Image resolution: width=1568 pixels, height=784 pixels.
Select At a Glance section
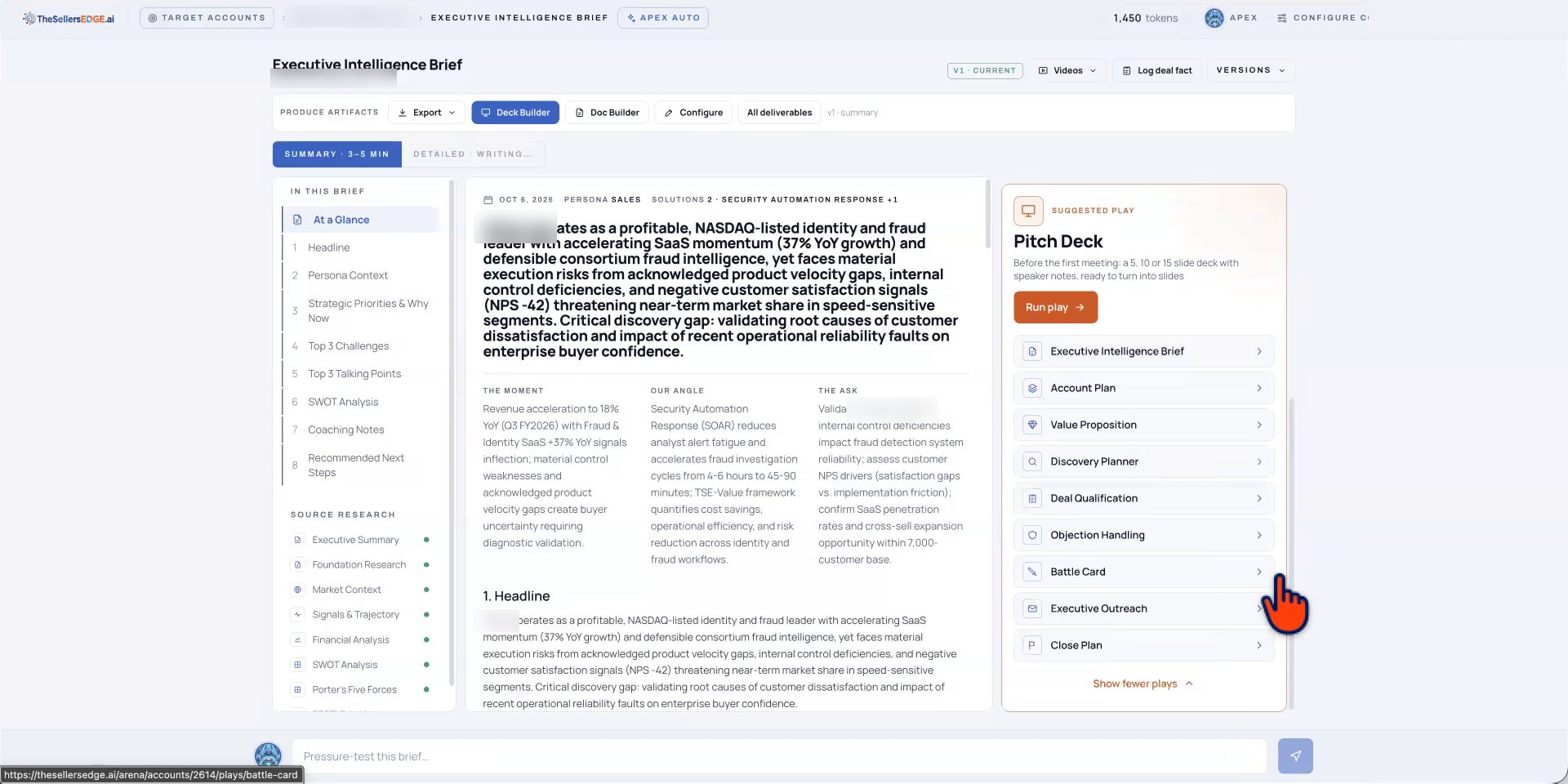(x=361, y=220)
